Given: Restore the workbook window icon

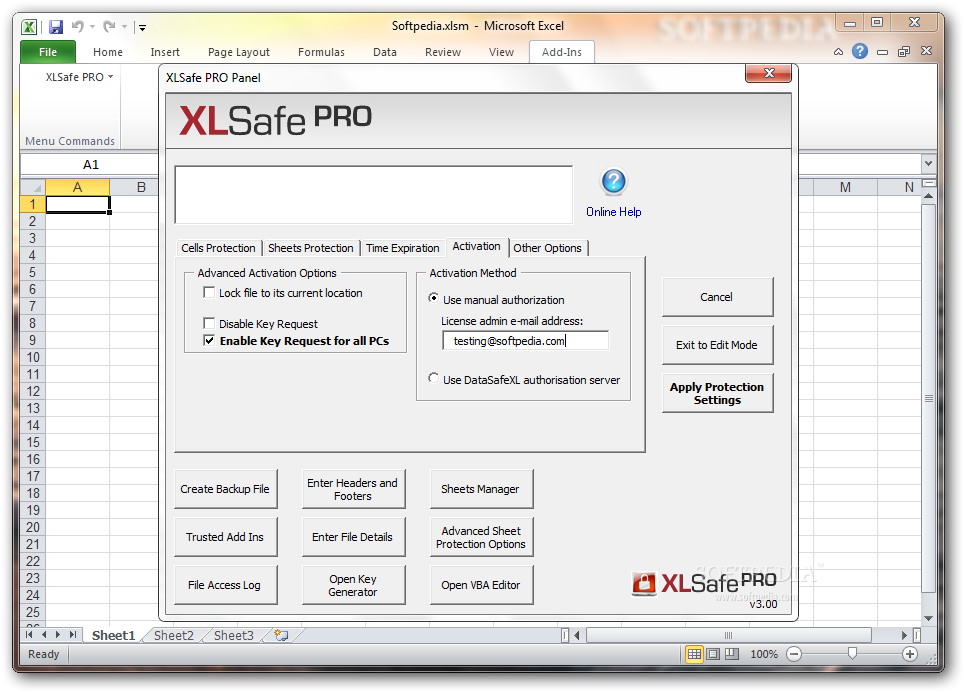Looking at the screenshot, I should [903, 52].
